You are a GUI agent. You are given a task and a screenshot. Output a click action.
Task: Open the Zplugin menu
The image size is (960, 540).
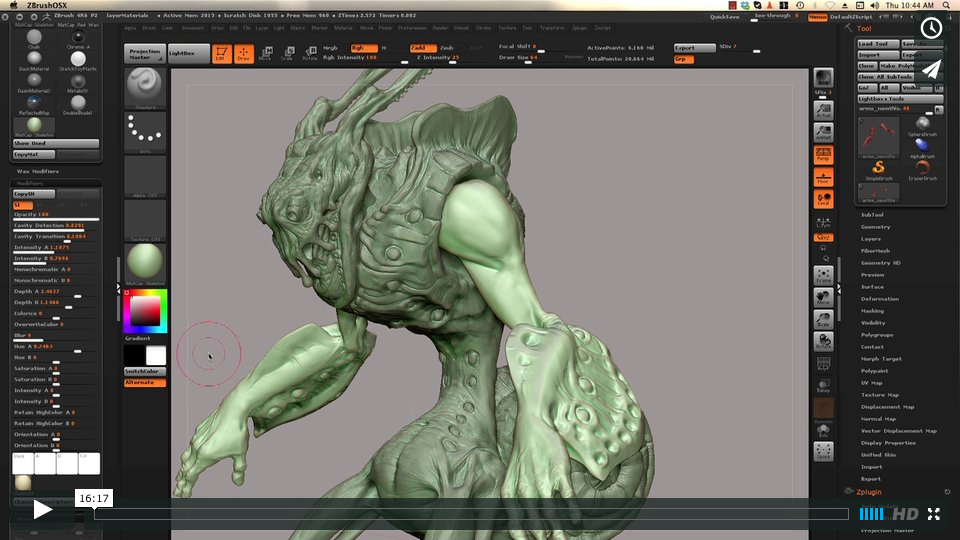(579, 28)
